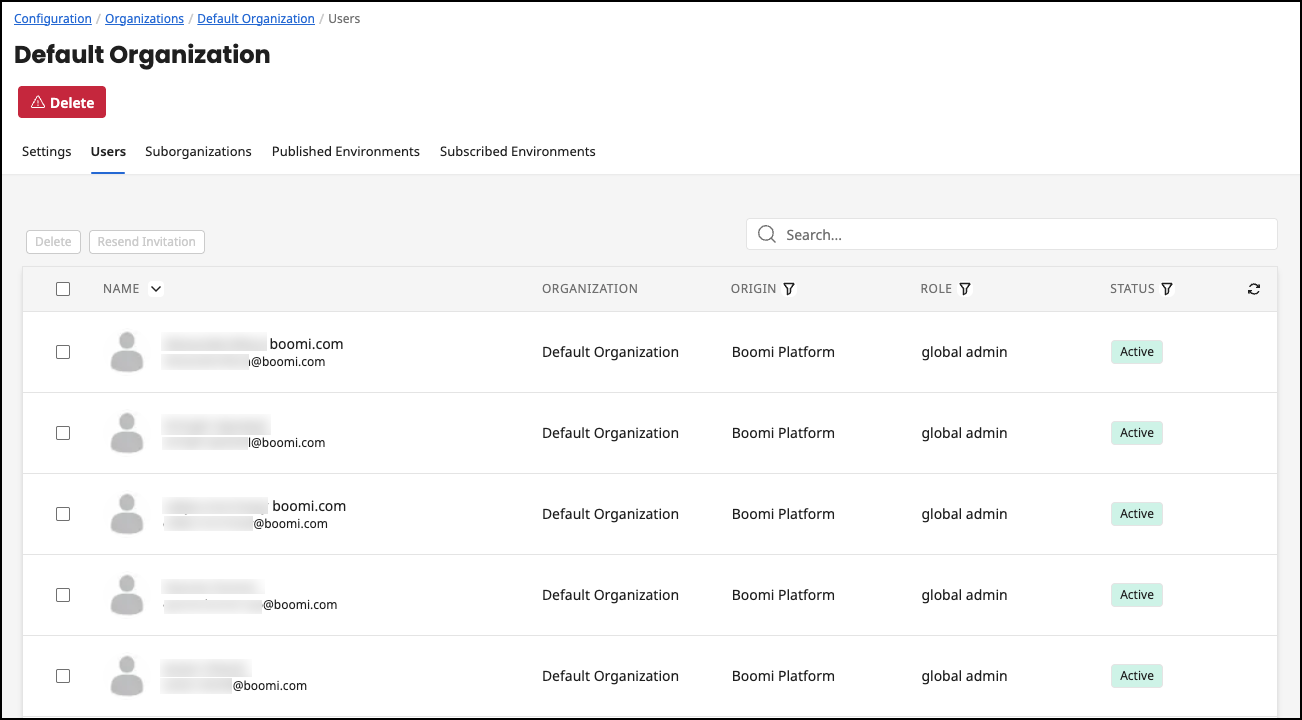Click the first user's avatar icon

point(126,352)
